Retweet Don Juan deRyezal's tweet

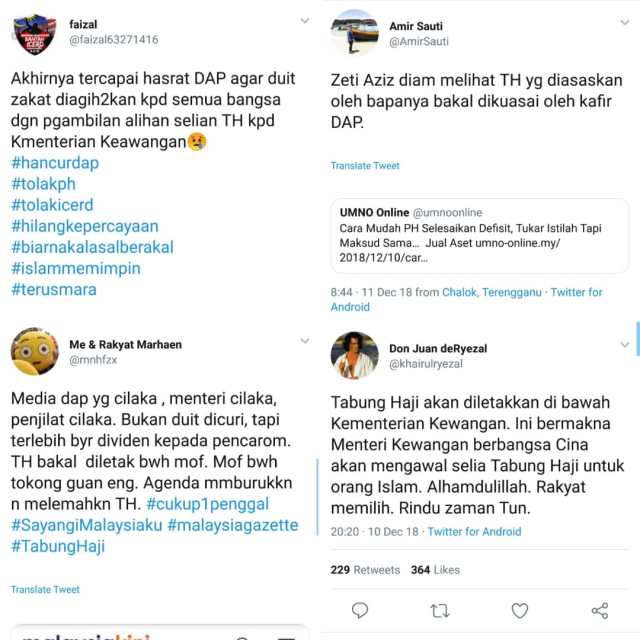440,611
